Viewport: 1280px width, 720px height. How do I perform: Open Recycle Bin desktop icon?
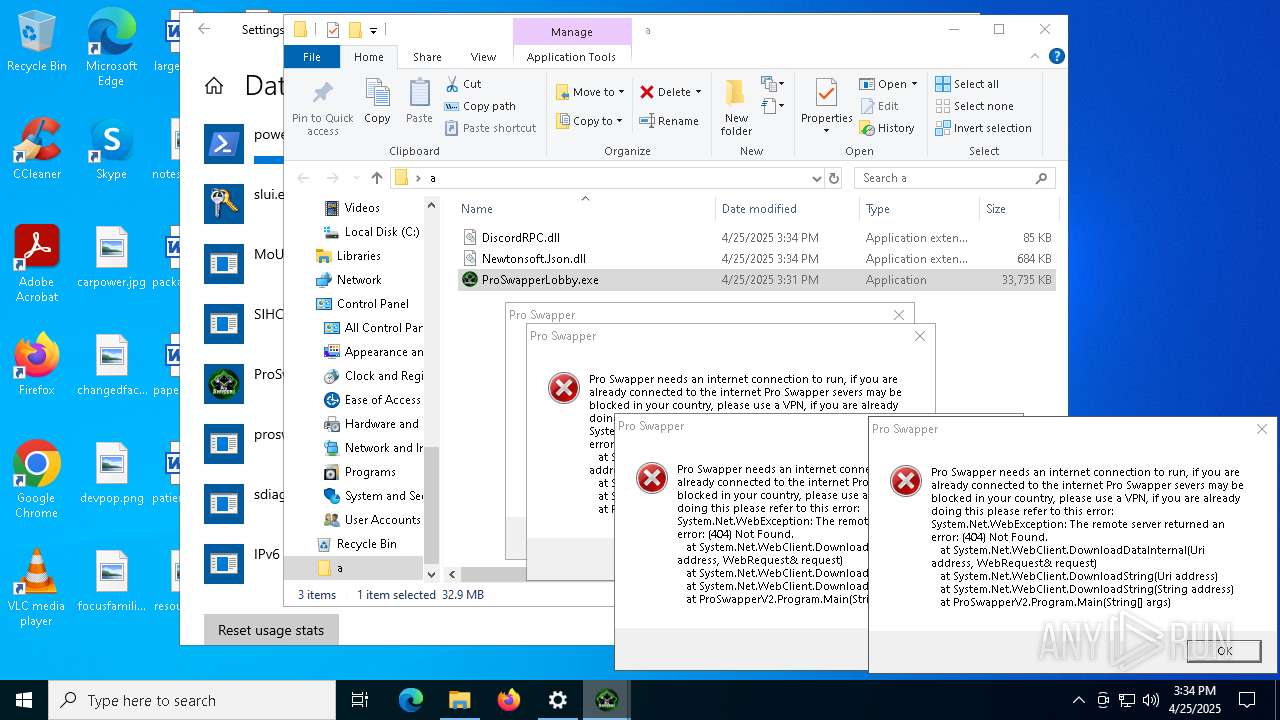[37, 42]
